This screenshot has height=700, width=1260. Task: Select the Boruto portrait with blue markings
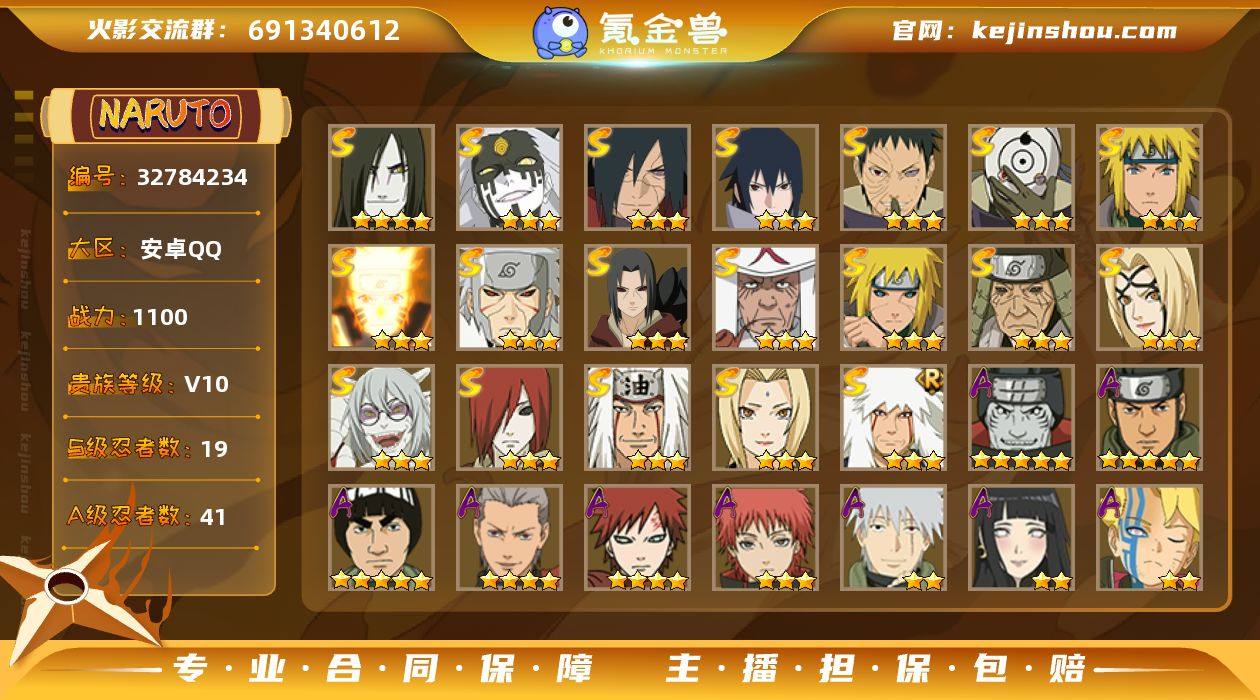click(x=1149, y=537)
